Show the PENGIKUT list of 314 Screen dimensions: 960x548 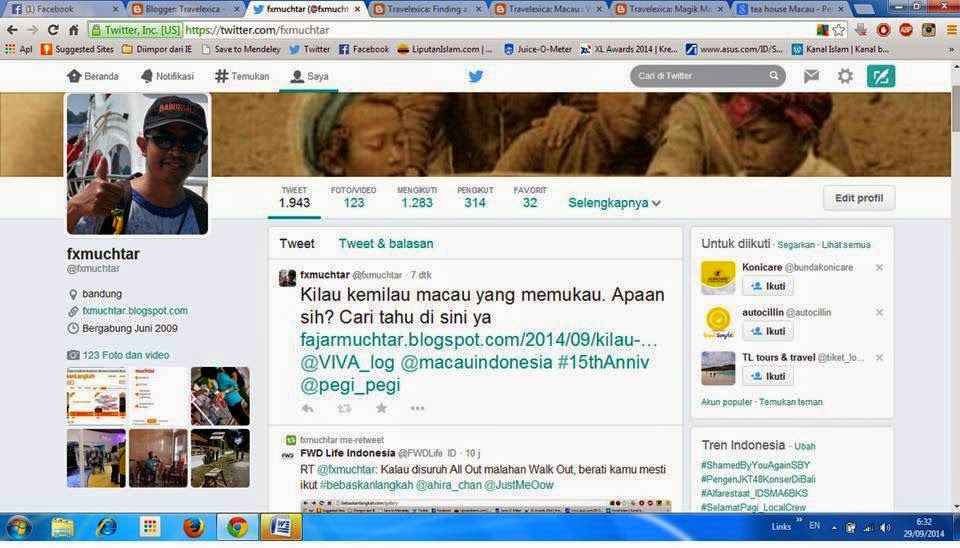(475, 197)
